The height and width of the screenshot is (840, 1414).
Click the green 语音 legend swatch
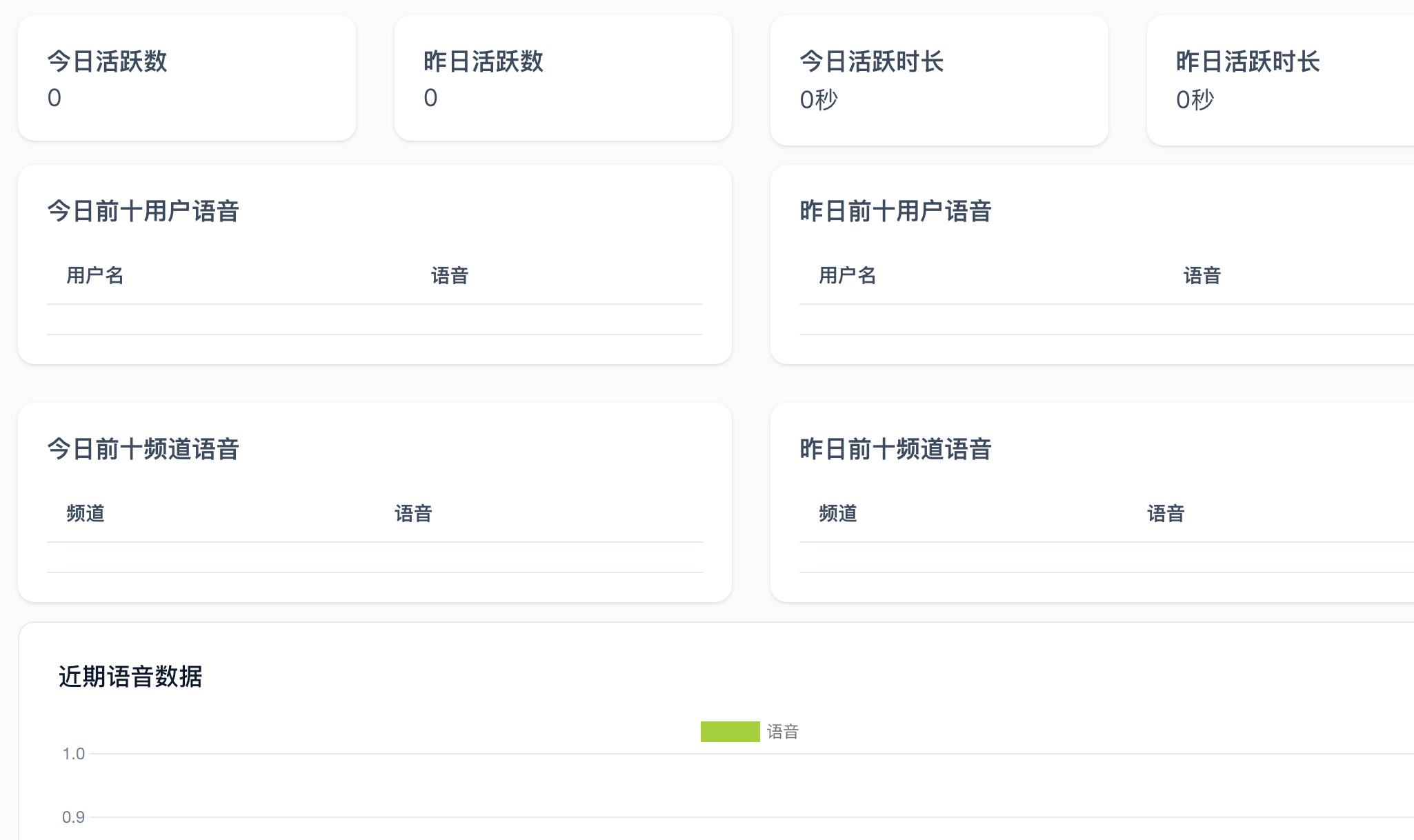(730, 732)
